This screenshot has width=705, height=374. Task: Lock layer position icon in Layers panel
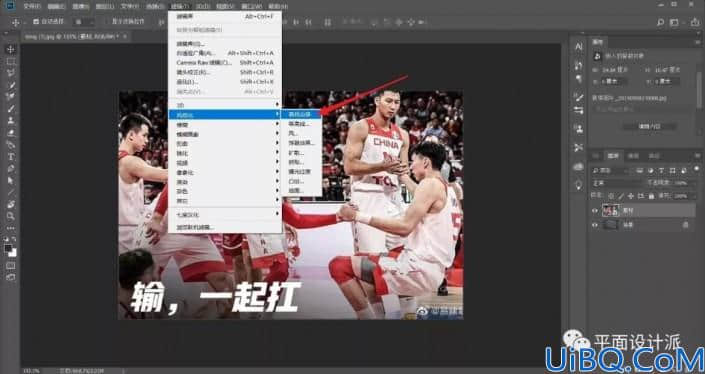click(631, 196)
